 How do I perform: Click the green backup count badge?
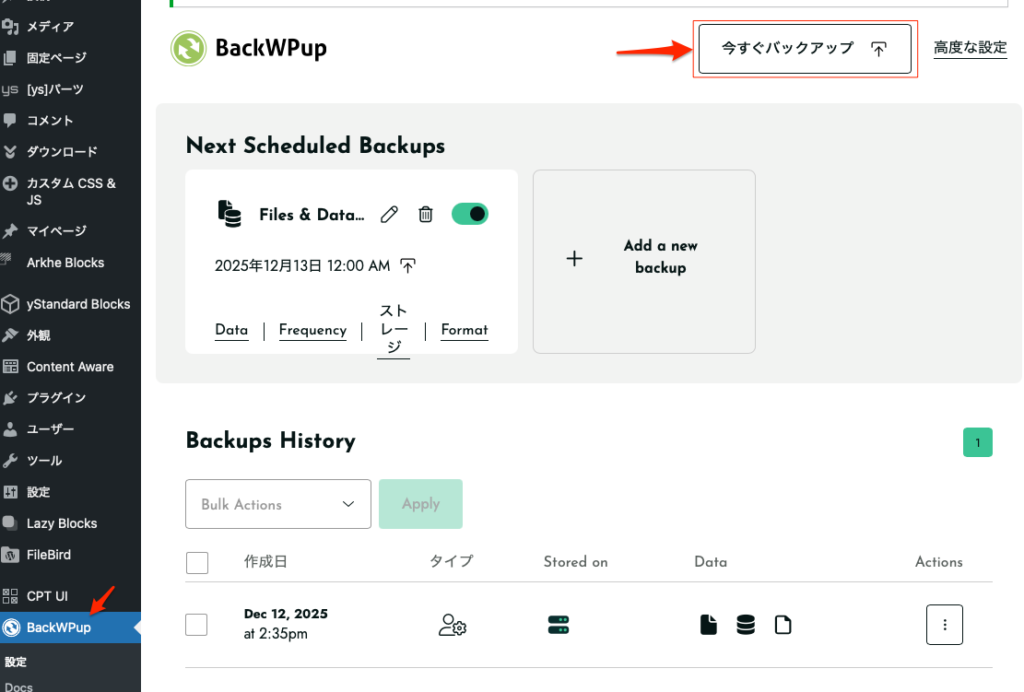tap(977, 442)
